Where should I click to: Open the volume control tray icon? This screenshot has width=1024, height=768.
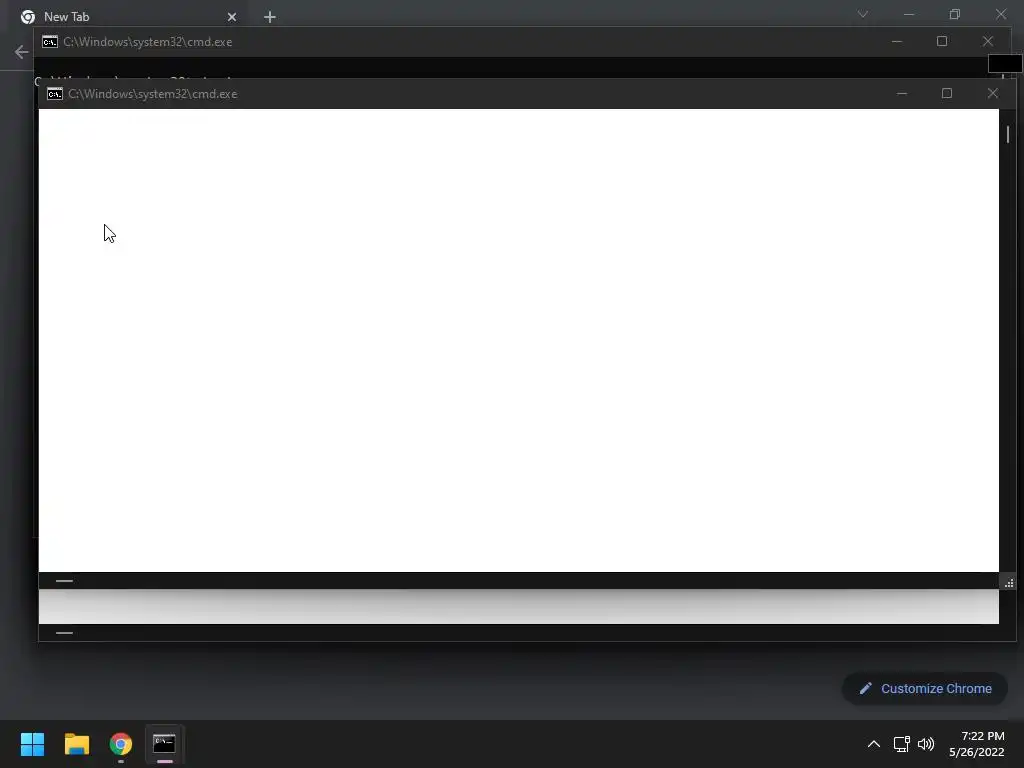tap(925, 744)
